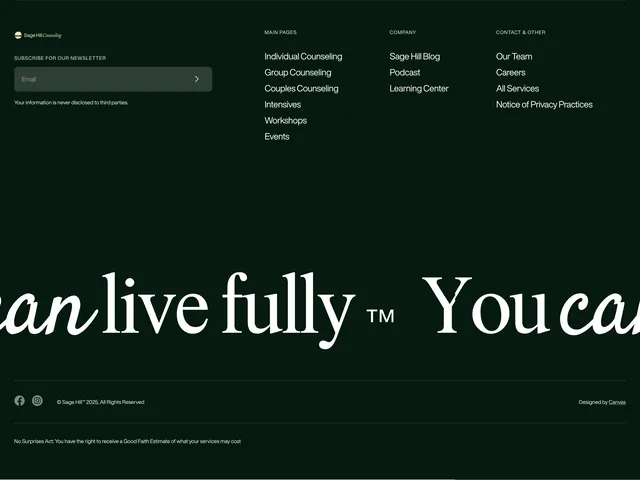Navigate to Workshops link
Screen dimensions: 640x480
pos(286,121)
